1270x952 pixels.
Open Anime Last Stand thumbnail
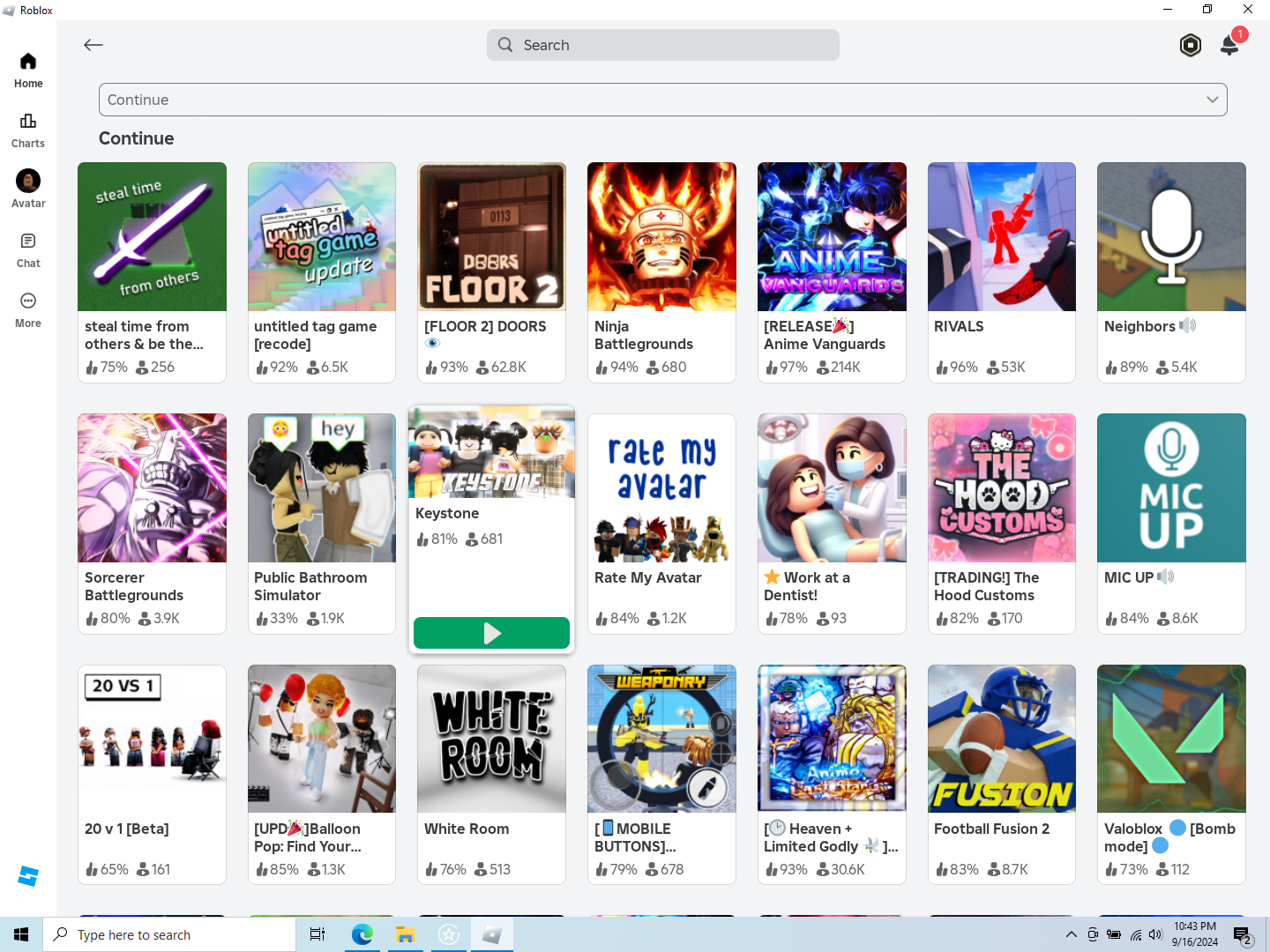[x=832, y=739]
